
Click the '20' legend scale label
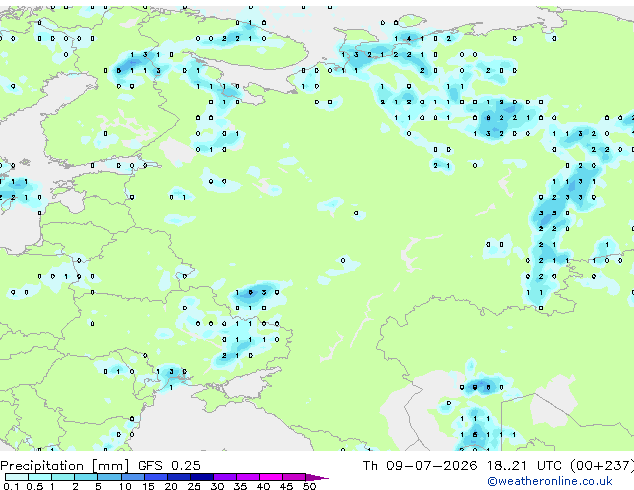coord(171,486)
